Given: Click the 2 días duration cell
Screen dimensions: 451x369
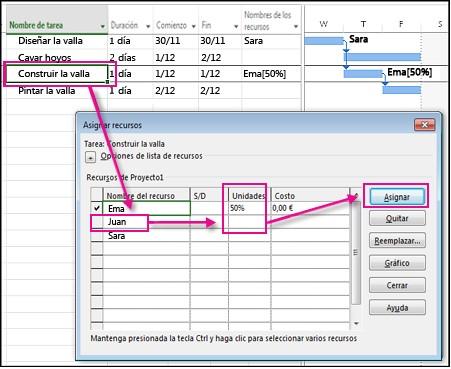Looking at the screenshot, I should coord(130,57).
